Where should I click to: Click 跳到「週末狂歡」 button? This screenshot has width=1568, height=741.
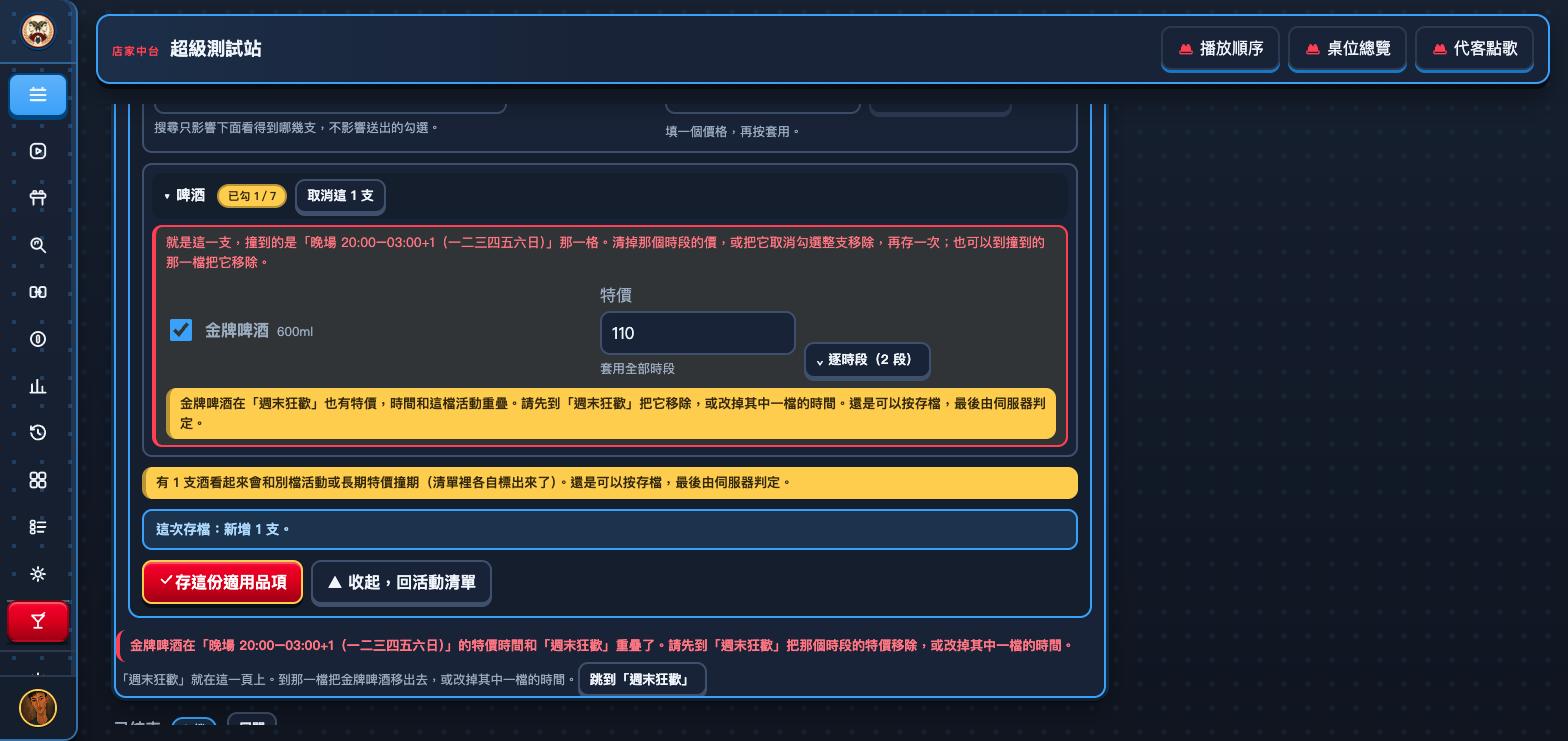point(641,680)
